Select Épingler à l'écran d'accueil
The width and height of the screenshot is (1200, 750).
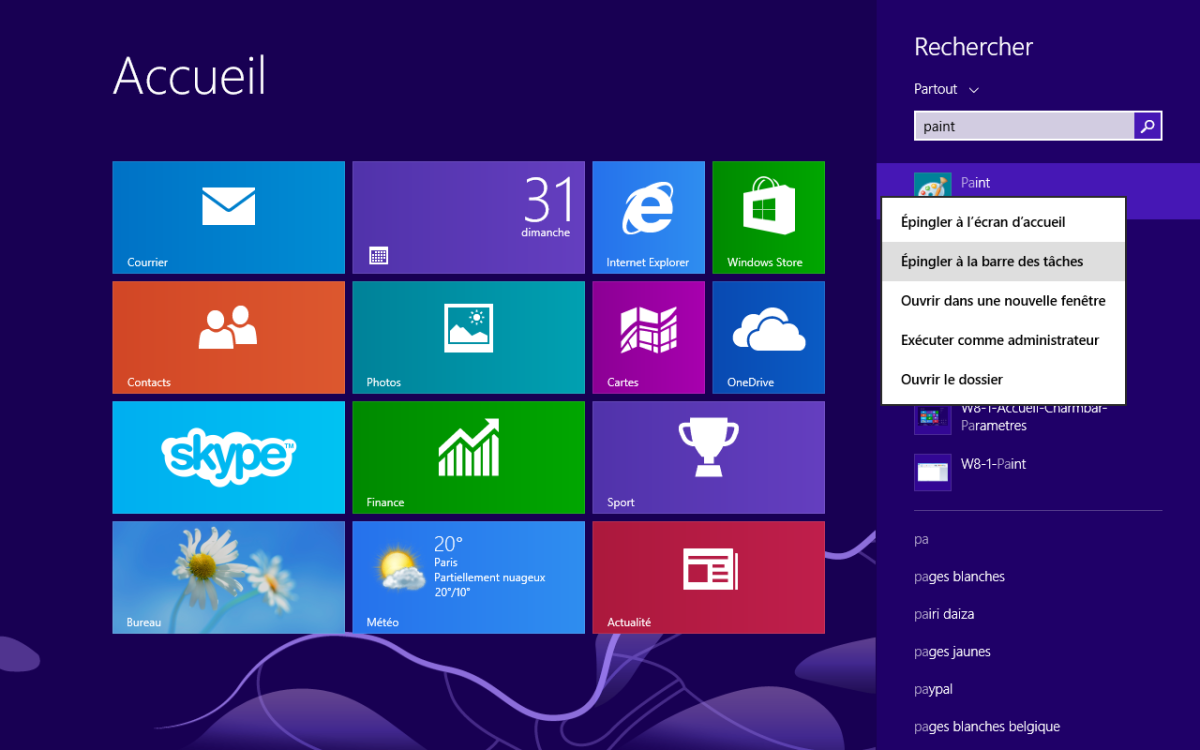(1003, 222)
